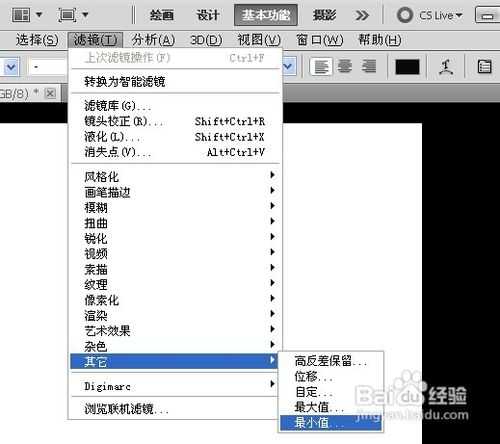
Task: Open the black text color swatch
Action: coord(407,67)
